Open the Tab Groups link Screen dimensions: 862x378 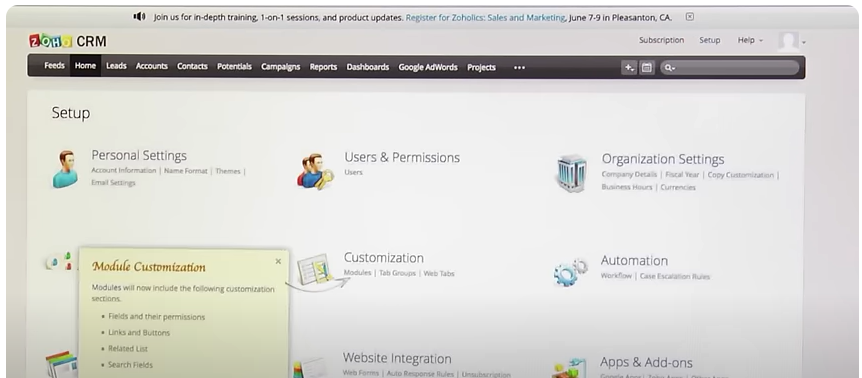tap(397, 273)
